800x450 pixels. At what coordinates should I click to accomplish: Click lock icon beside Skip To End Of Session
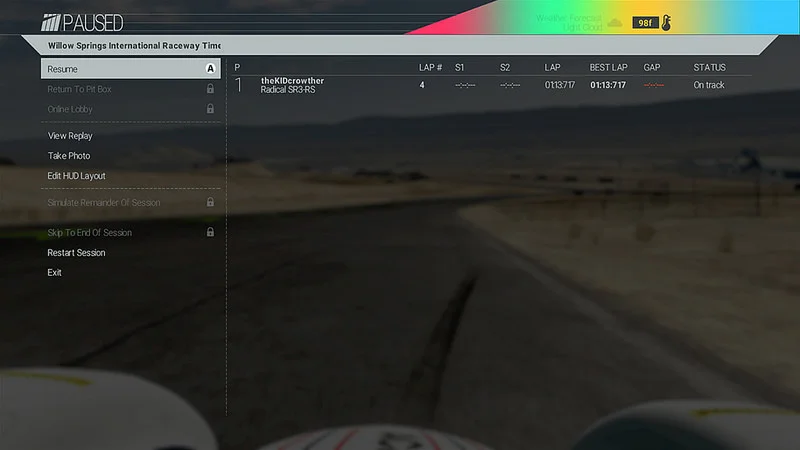[x=210, y=232]
